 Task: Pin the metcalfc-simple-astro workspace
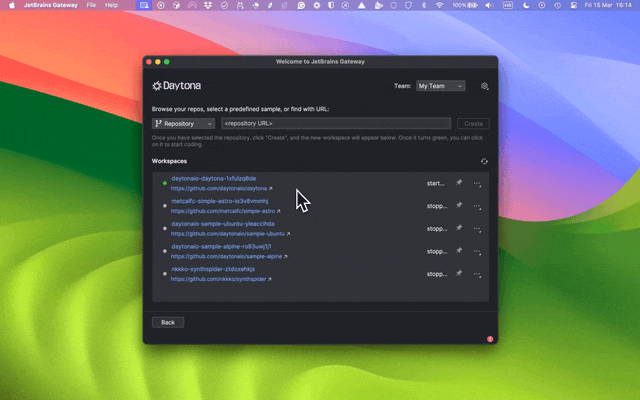[x=459, y=205]
